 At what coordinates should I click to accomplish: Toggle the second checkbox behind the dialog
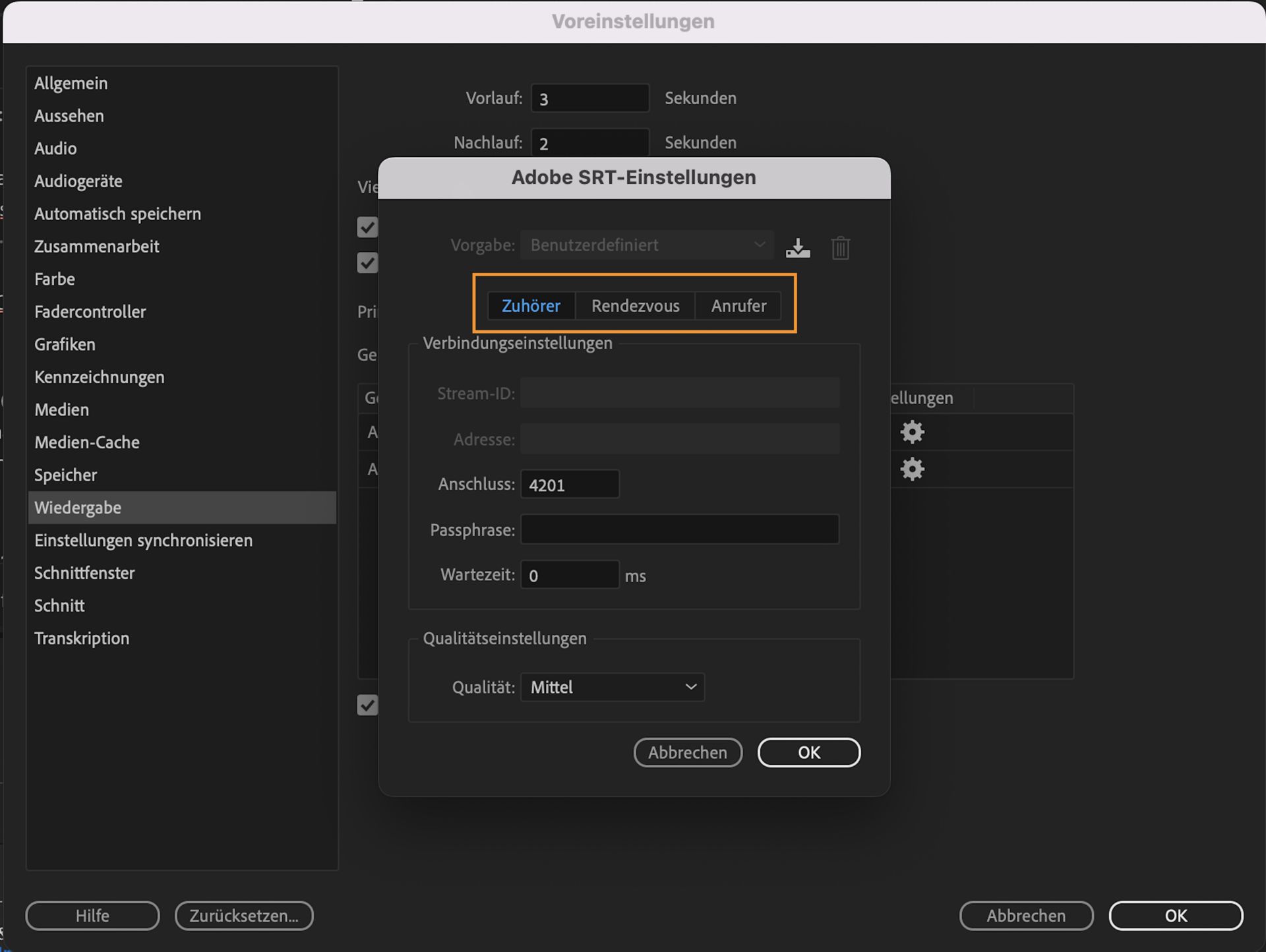368,262
